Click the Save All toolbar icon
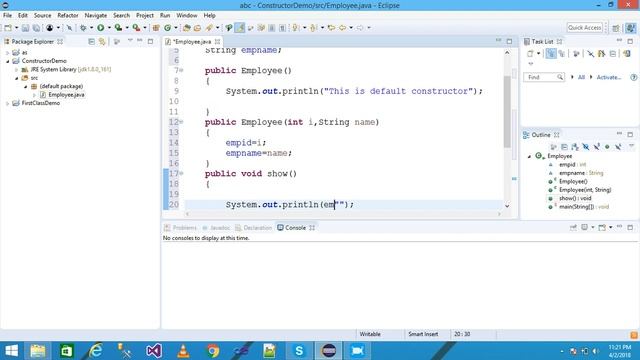The width and height of the screenshot is (640, 360). [x=36, y=28]
